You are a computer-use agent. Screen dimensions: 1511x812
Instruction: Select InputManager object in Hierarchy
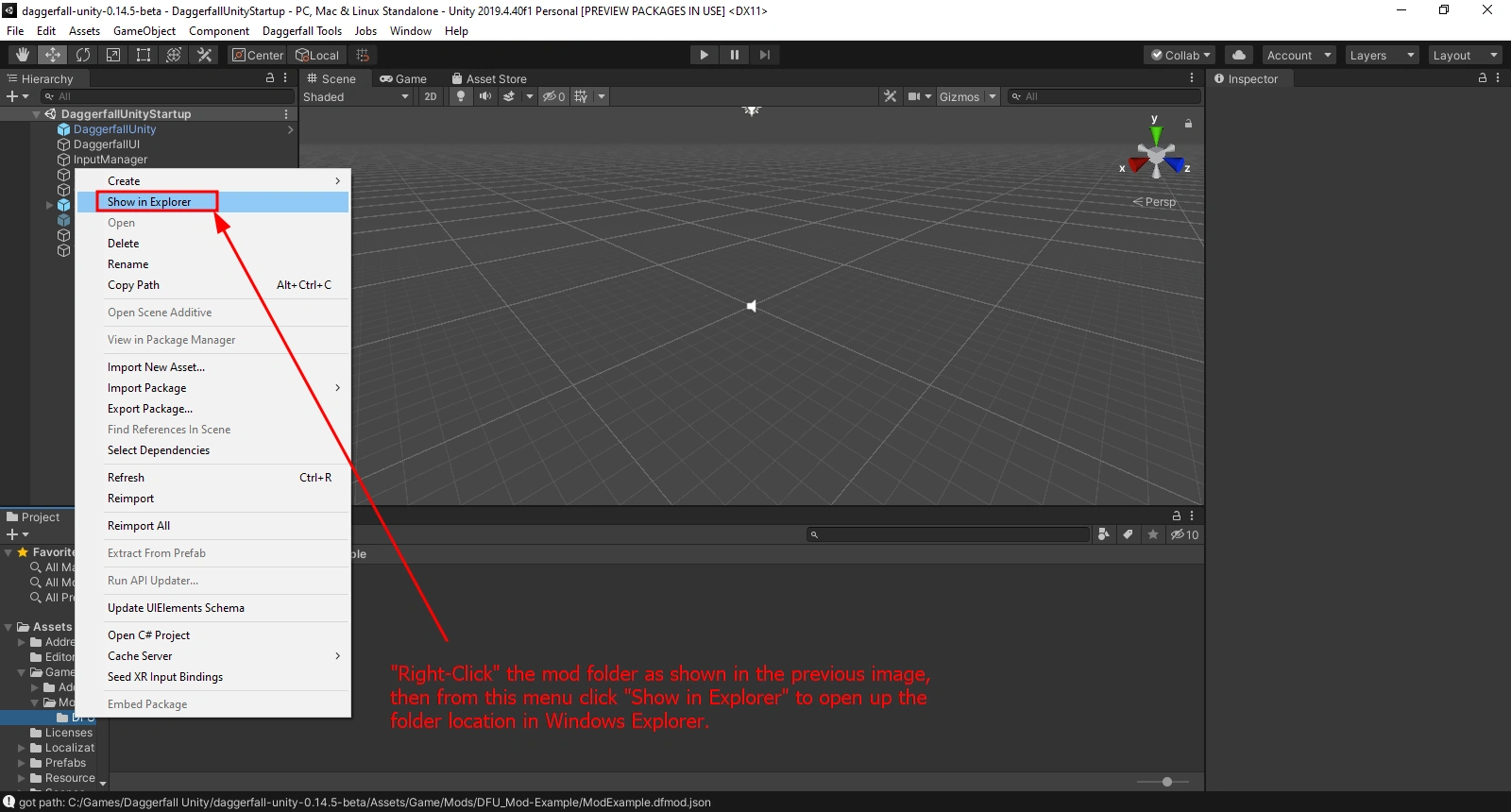point(110,160)
